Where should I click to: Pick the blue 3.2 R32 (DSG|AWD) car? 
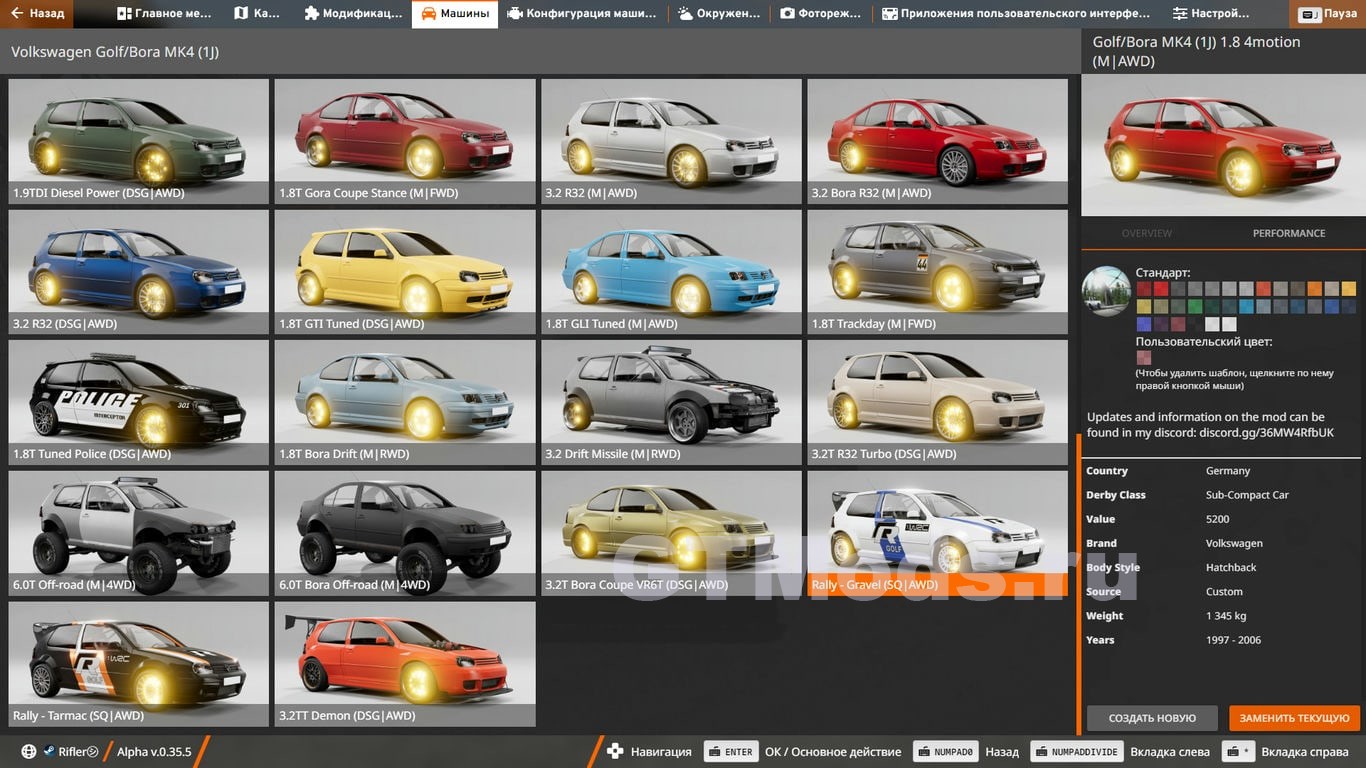[x=139, y=272]
